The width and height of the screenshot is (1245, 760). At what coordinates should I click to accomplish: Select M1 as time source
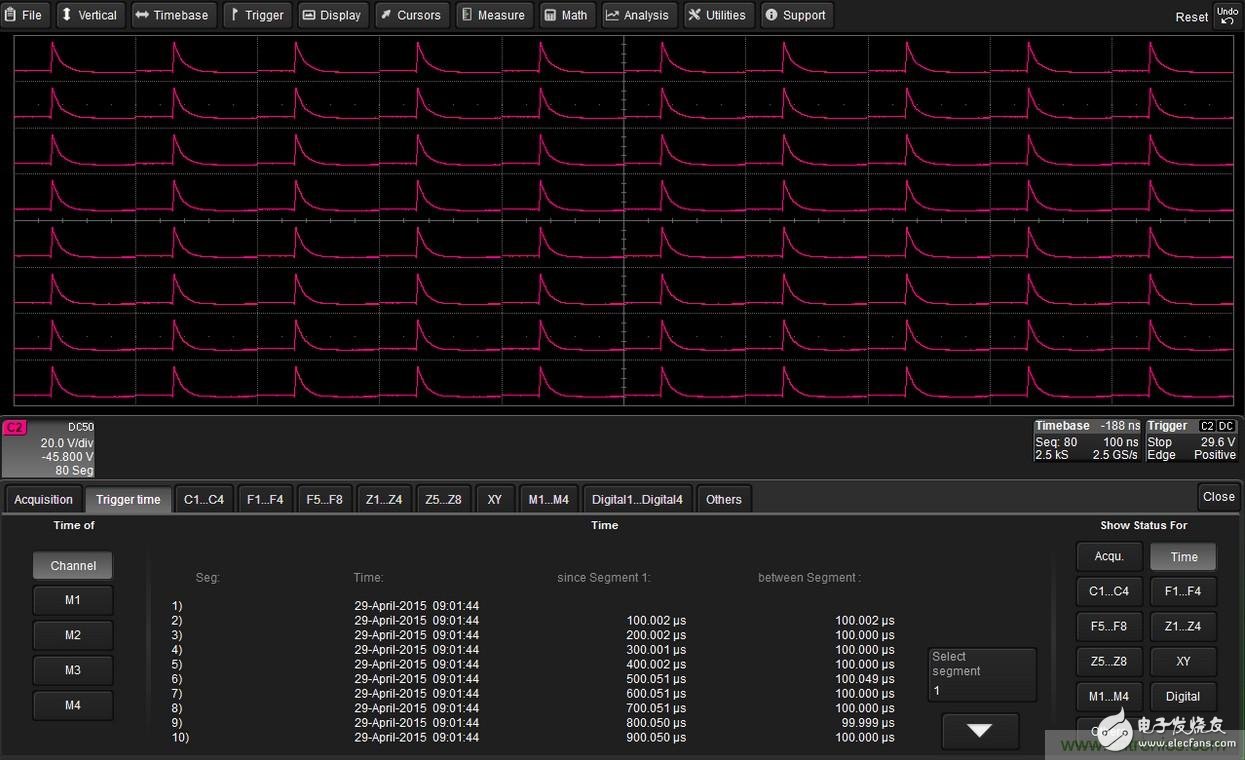tap(73, 600)
